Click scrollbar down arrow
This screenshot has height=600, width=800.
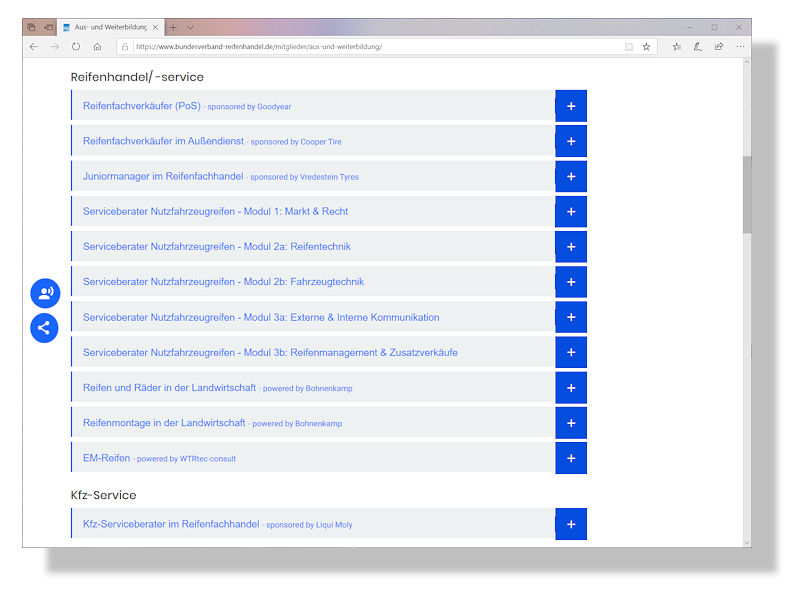point(747,543)
